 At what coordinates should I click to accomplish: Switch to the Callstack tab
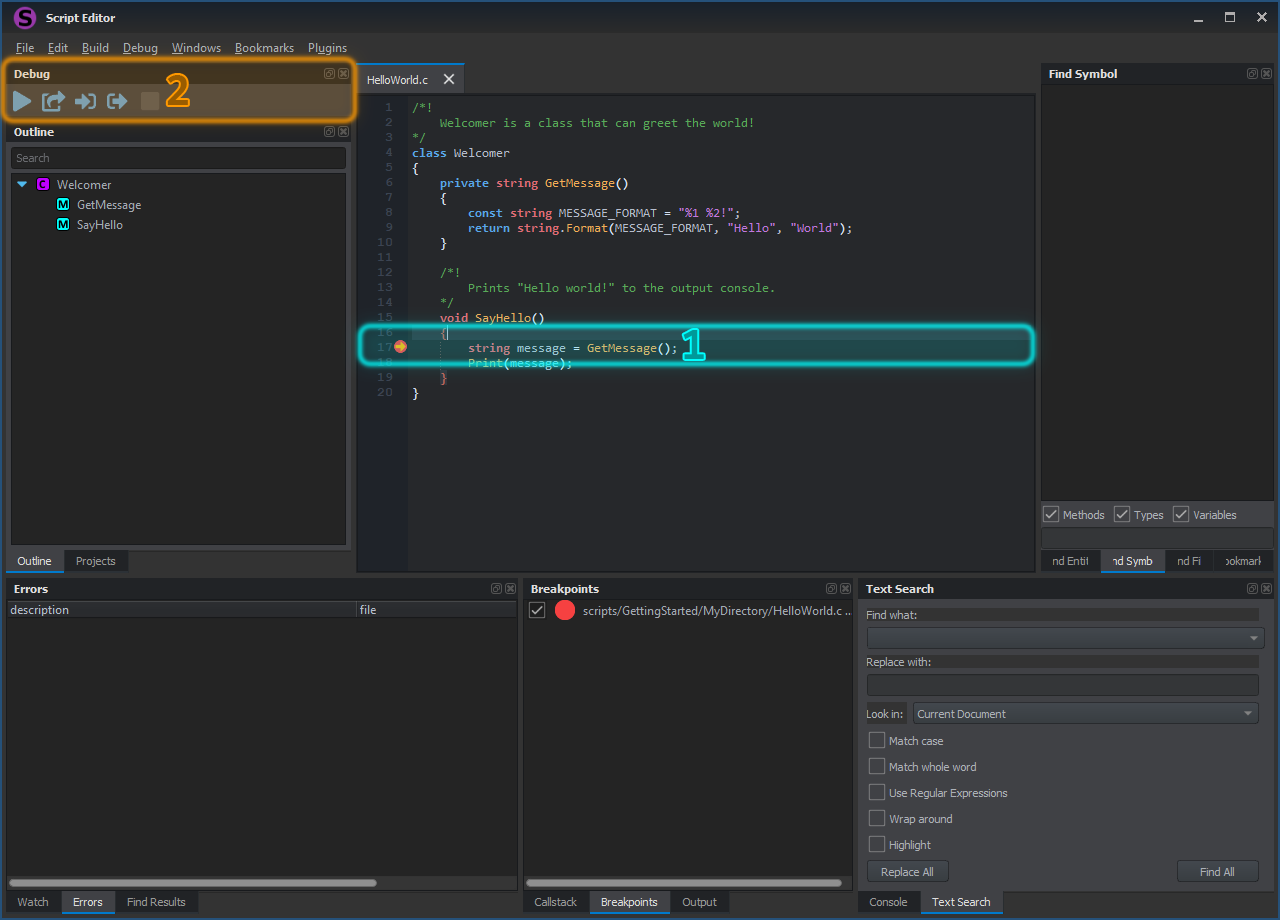(555, 902)
